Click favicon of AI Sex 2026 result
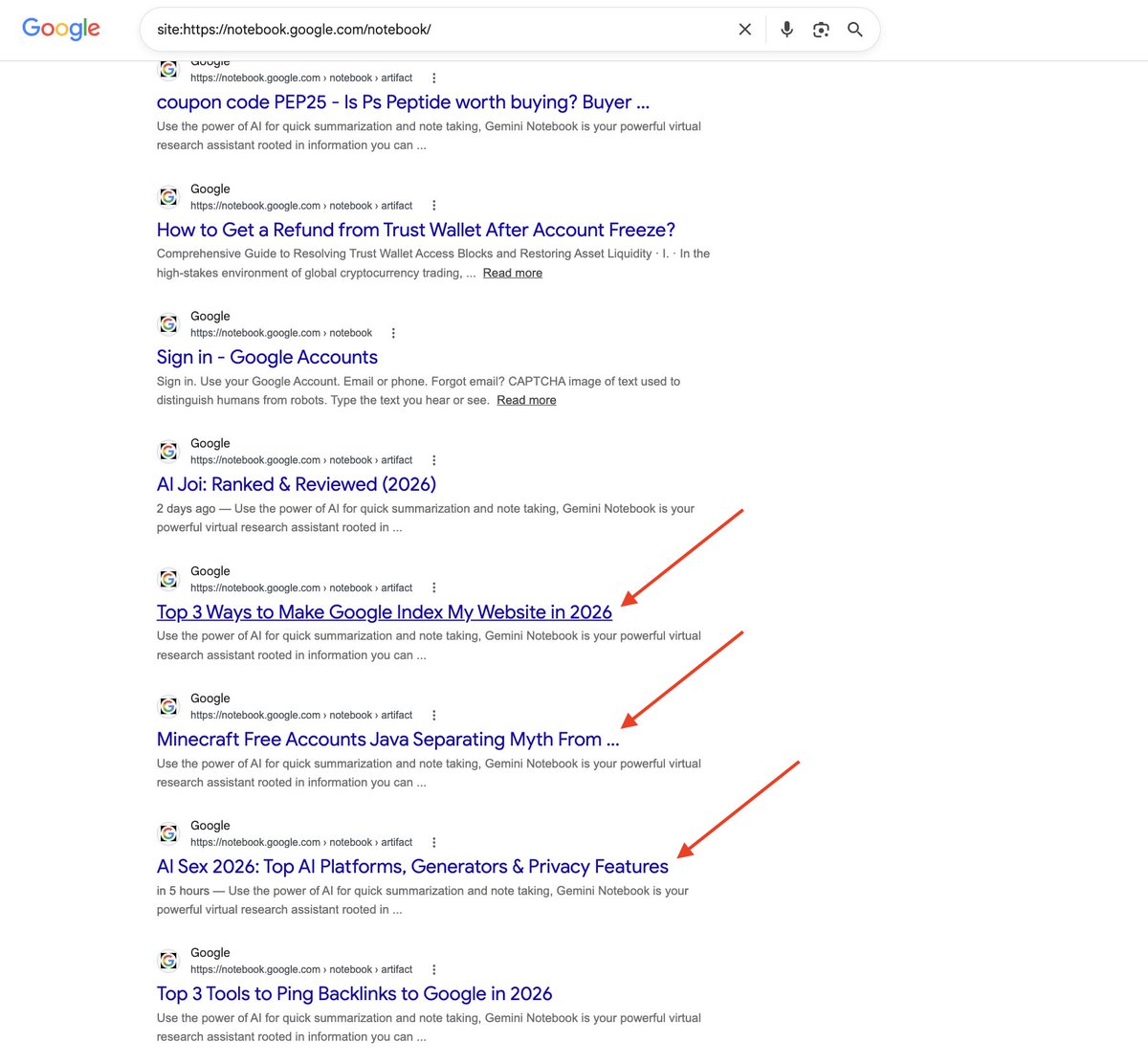 168,833
